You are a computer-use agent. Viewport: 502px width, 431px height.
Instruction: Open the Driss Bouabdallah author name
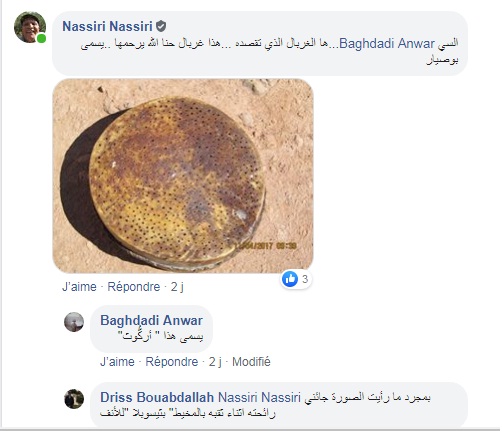[157, 397]
